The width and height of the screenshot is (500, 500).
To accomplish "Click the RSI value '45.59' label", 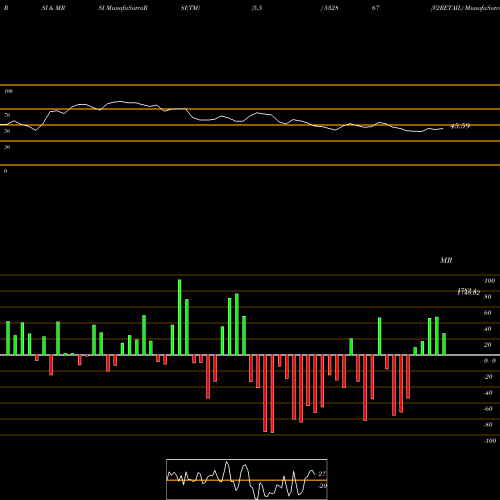I will [x=460, y=126].
